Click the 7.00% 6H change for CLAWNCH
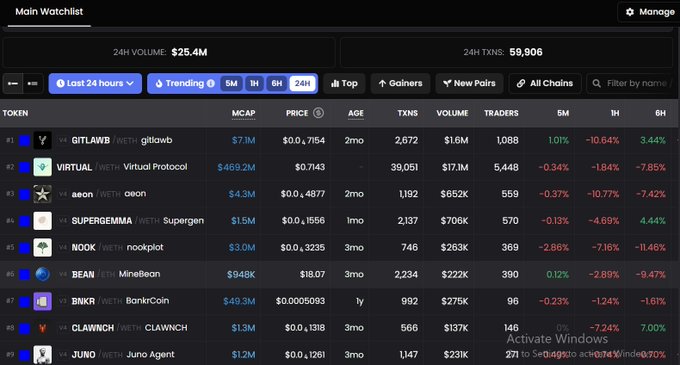Viewport: 680px width, 365px height. [653, 328]
